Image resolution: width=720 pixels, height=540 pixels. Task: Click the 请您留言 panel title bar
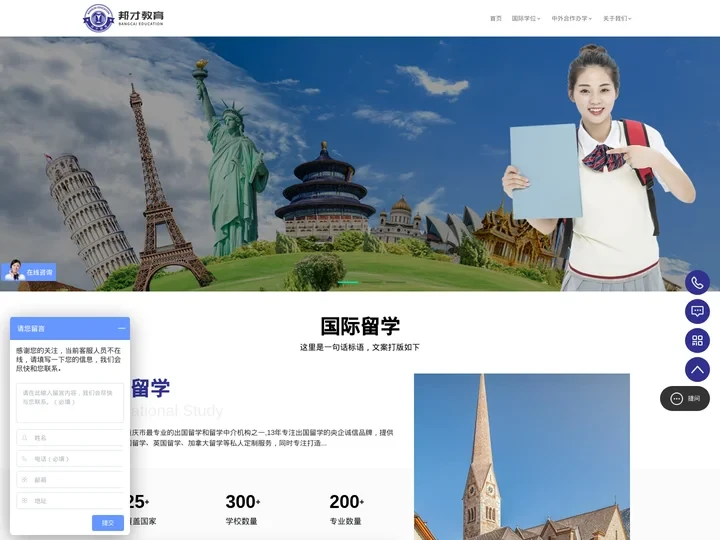click(70, 328)
